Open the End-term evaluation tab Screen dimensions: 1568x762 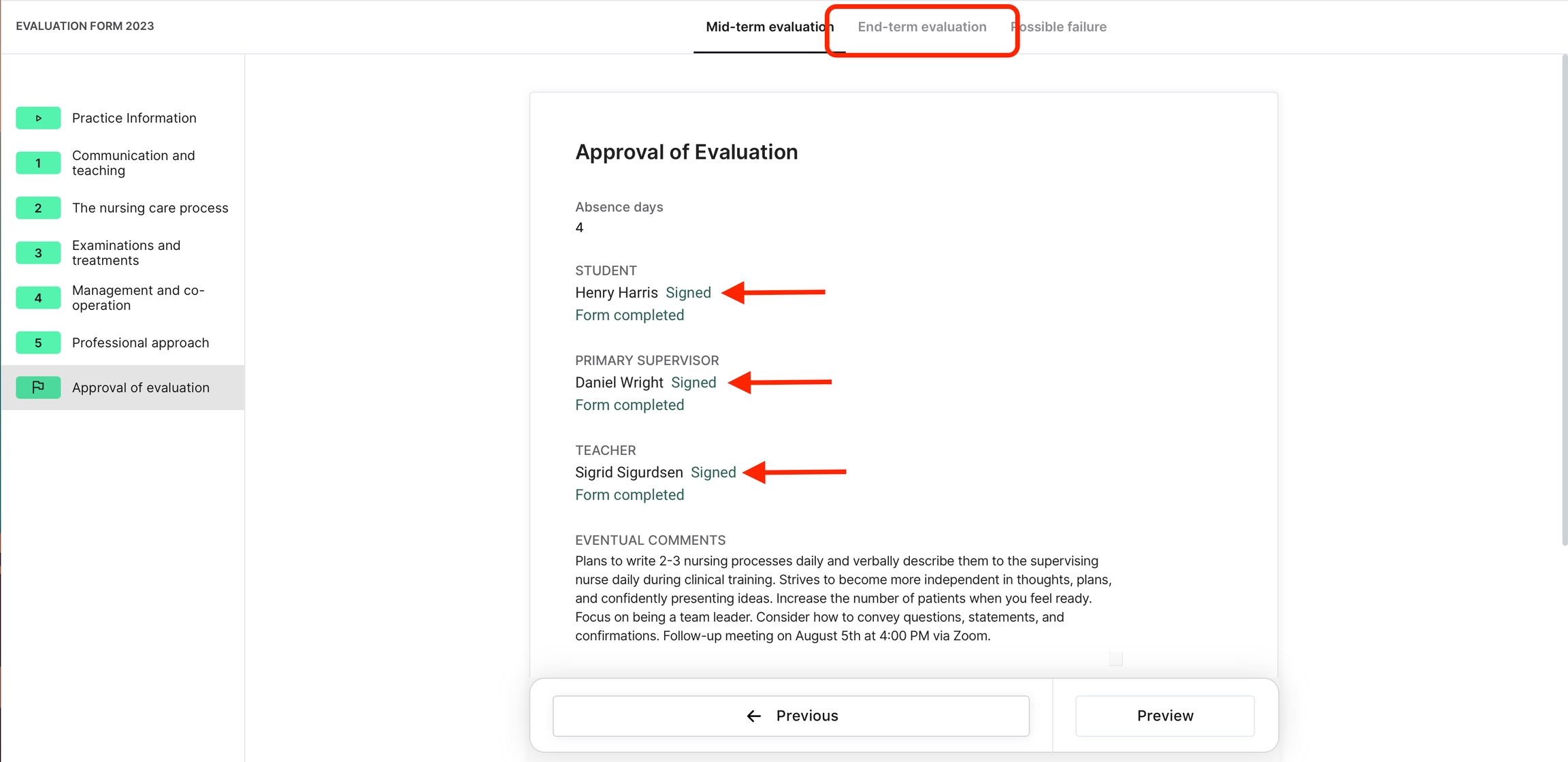[921, 27]
